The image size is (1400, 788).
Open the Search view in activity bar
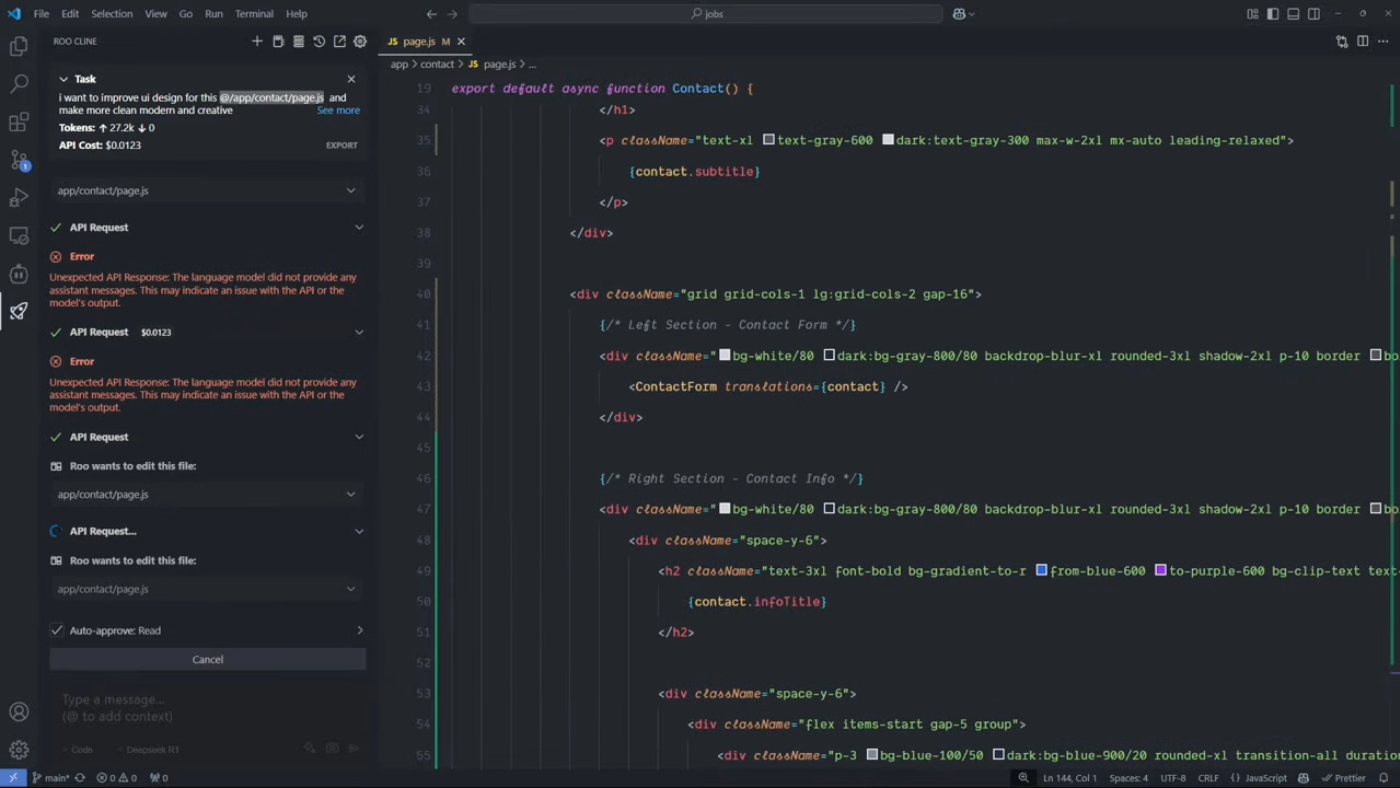click(x=18, y=84)
